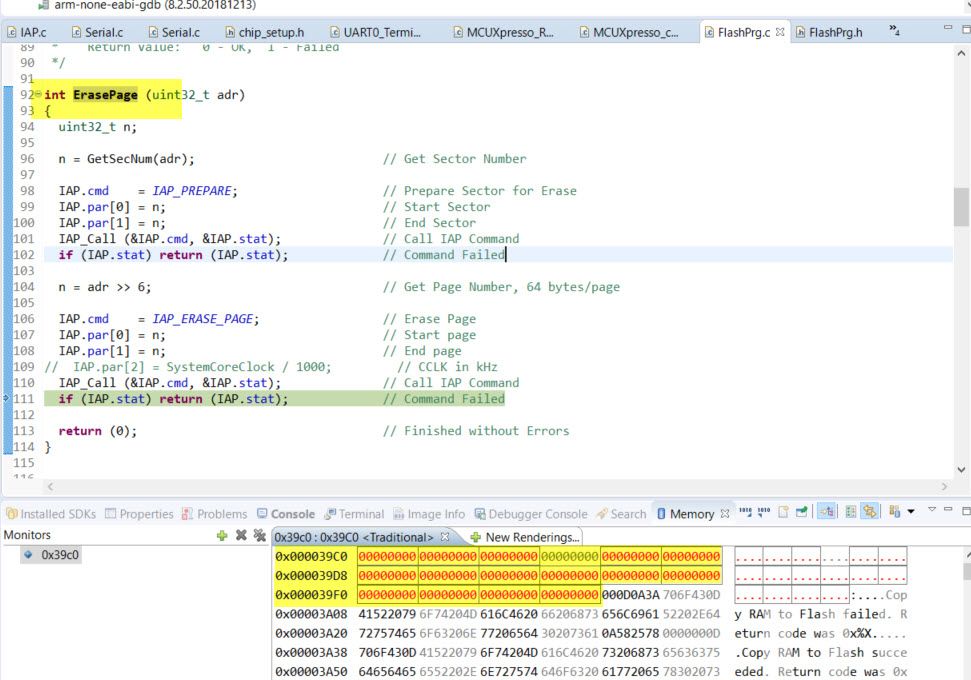Collapse the ErasePage function fold

coord(37,94)
